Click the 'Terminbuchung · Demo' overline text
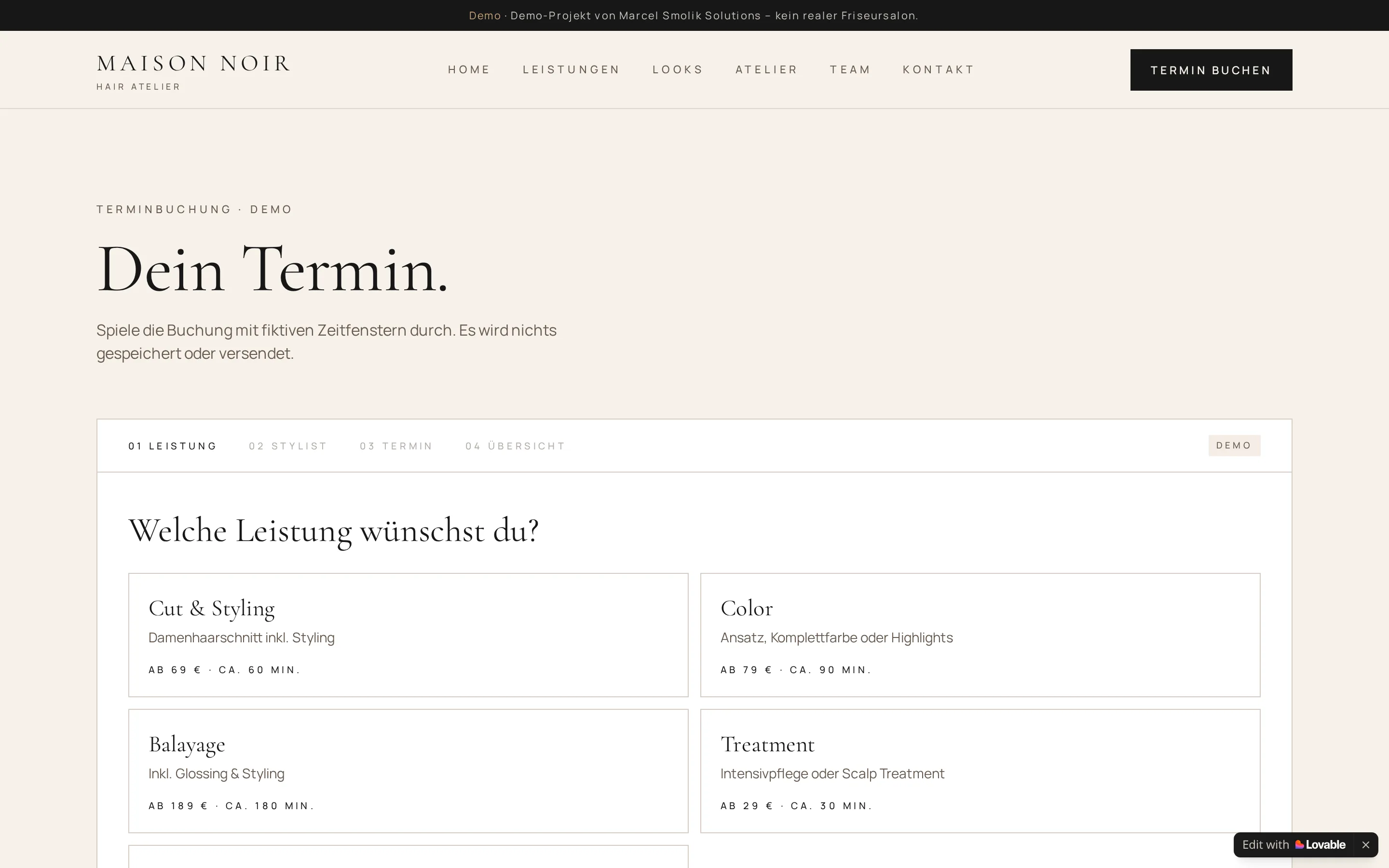 point(194,209)
